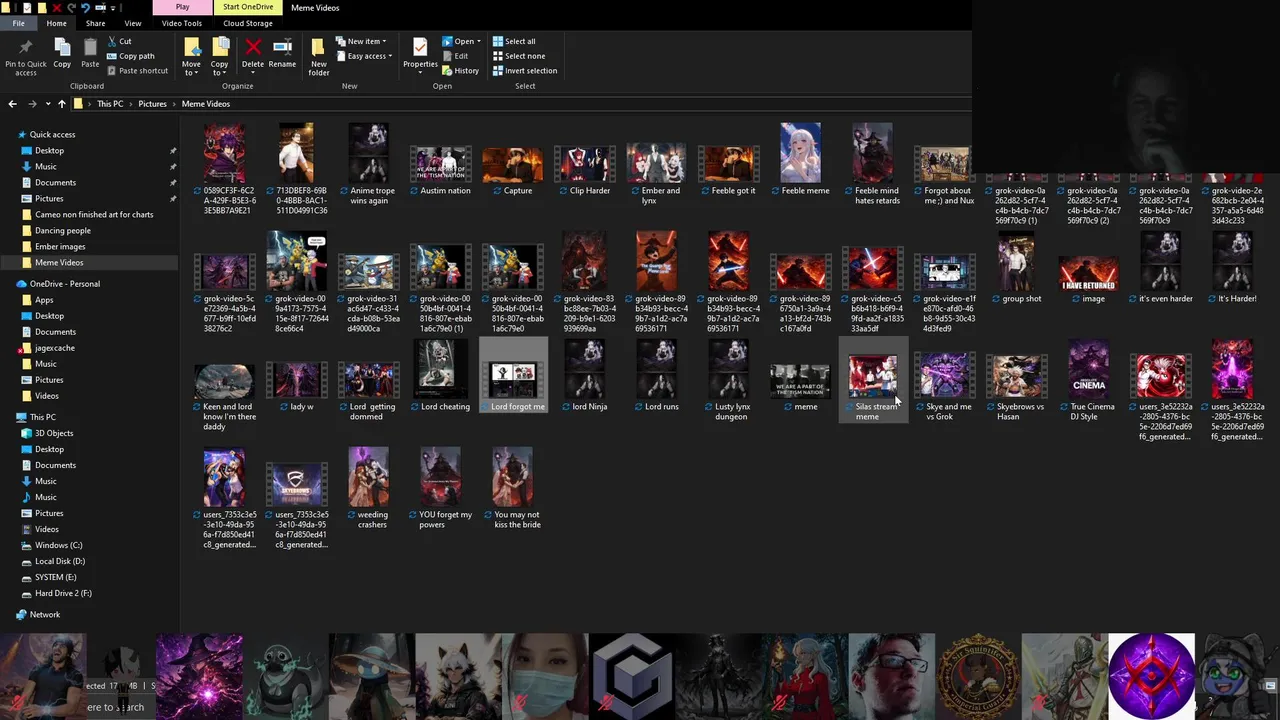Click Meme Videos in the address breadcrumb
The width and height of the screenshot is (1280, 720).
(205, 104)
